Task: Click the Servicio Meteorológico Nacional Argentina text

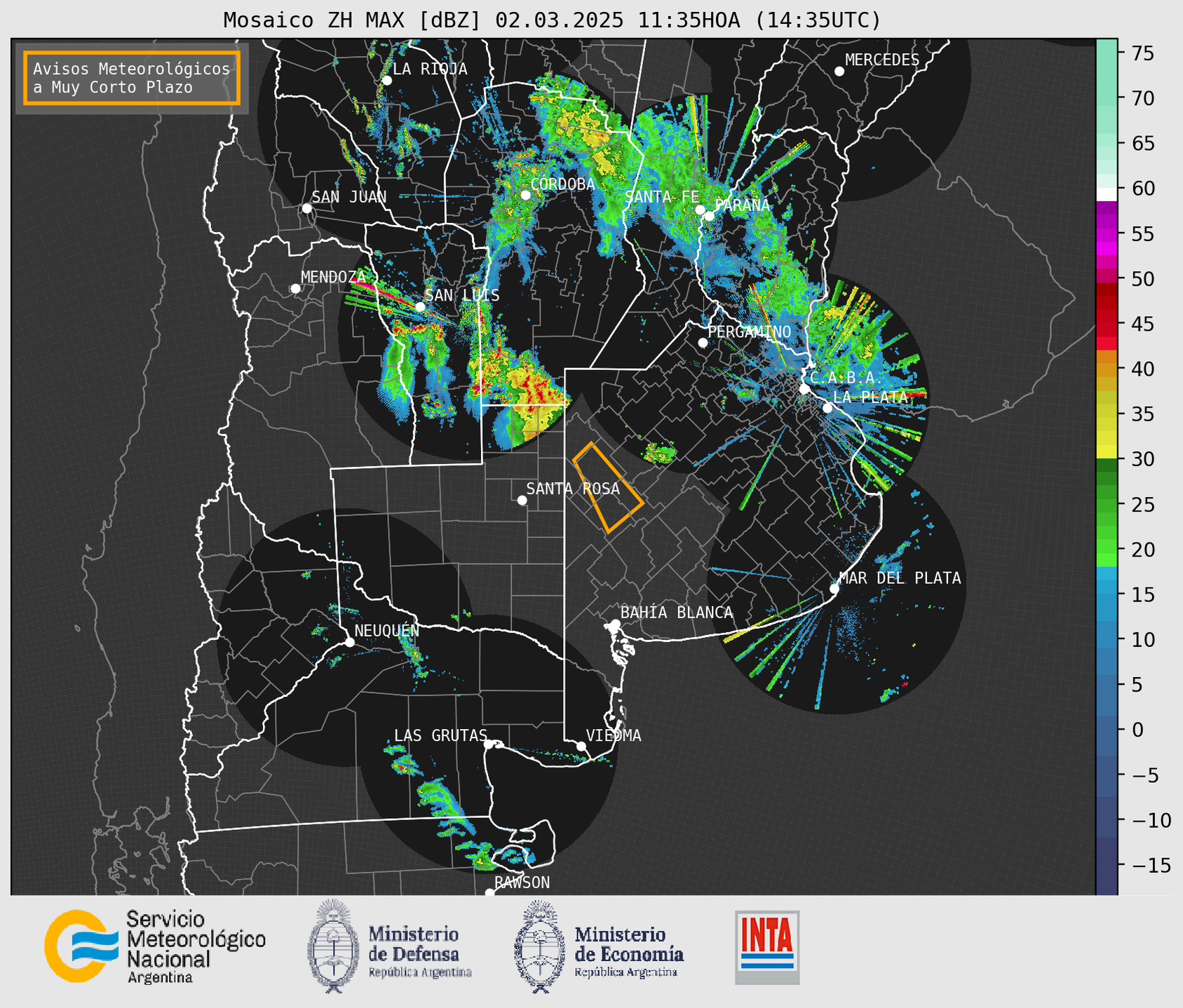Action: click(196, 947)
